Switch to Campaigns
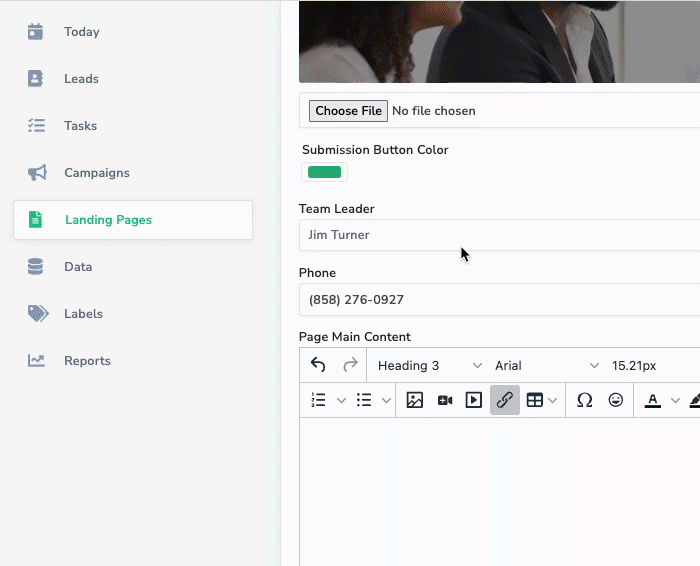The width and height of the screenshot is (700, 566). tap(97, 173)
